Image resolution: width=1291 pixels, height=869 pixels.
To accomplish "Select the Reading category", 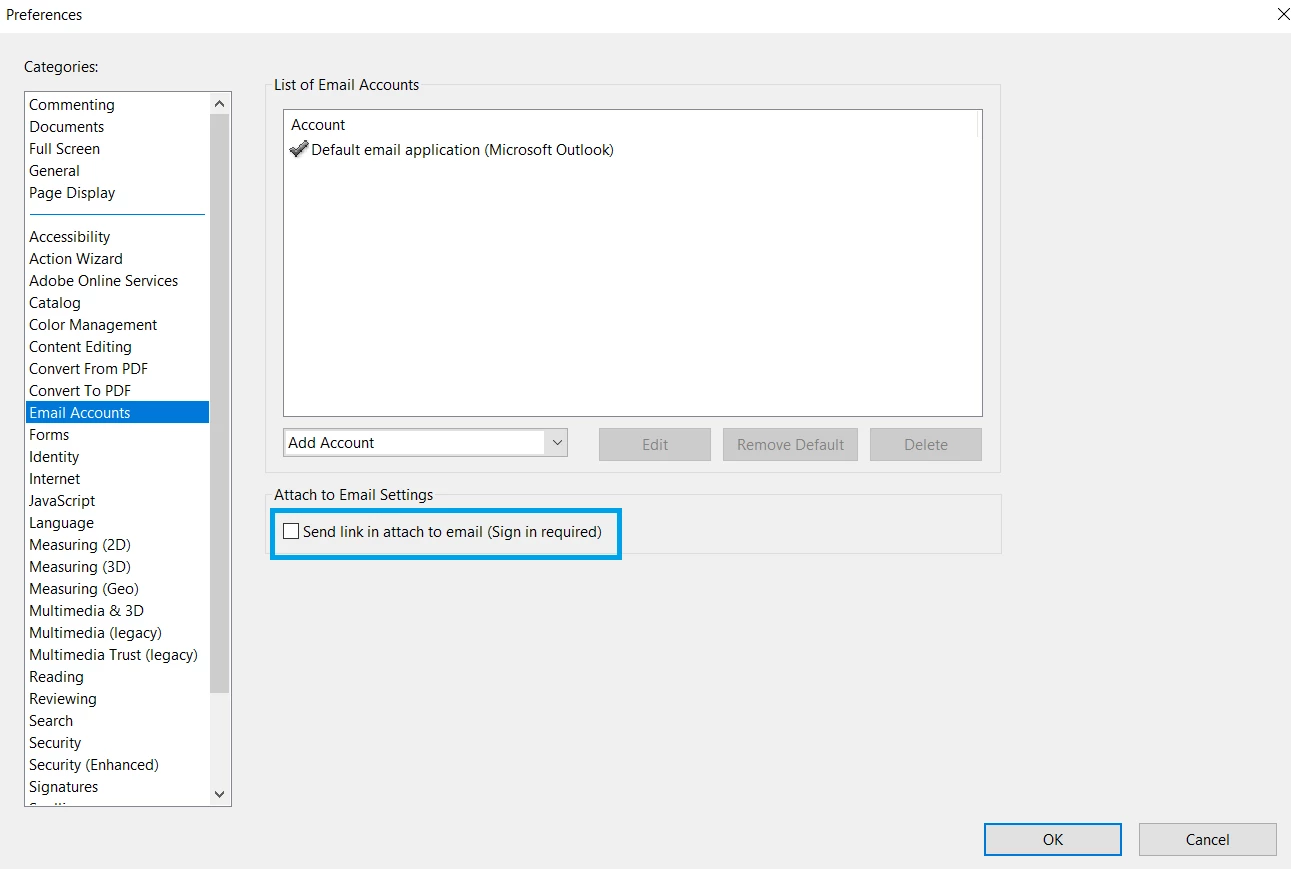I will (57, 677).
